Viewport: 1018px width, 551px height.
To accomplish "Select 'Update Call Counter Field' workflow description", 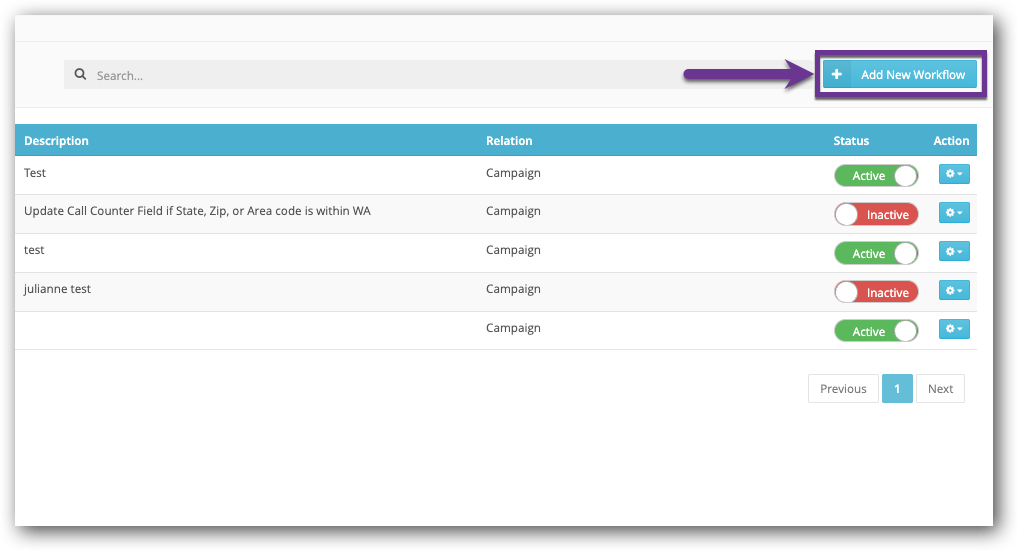I will (197, 211).
